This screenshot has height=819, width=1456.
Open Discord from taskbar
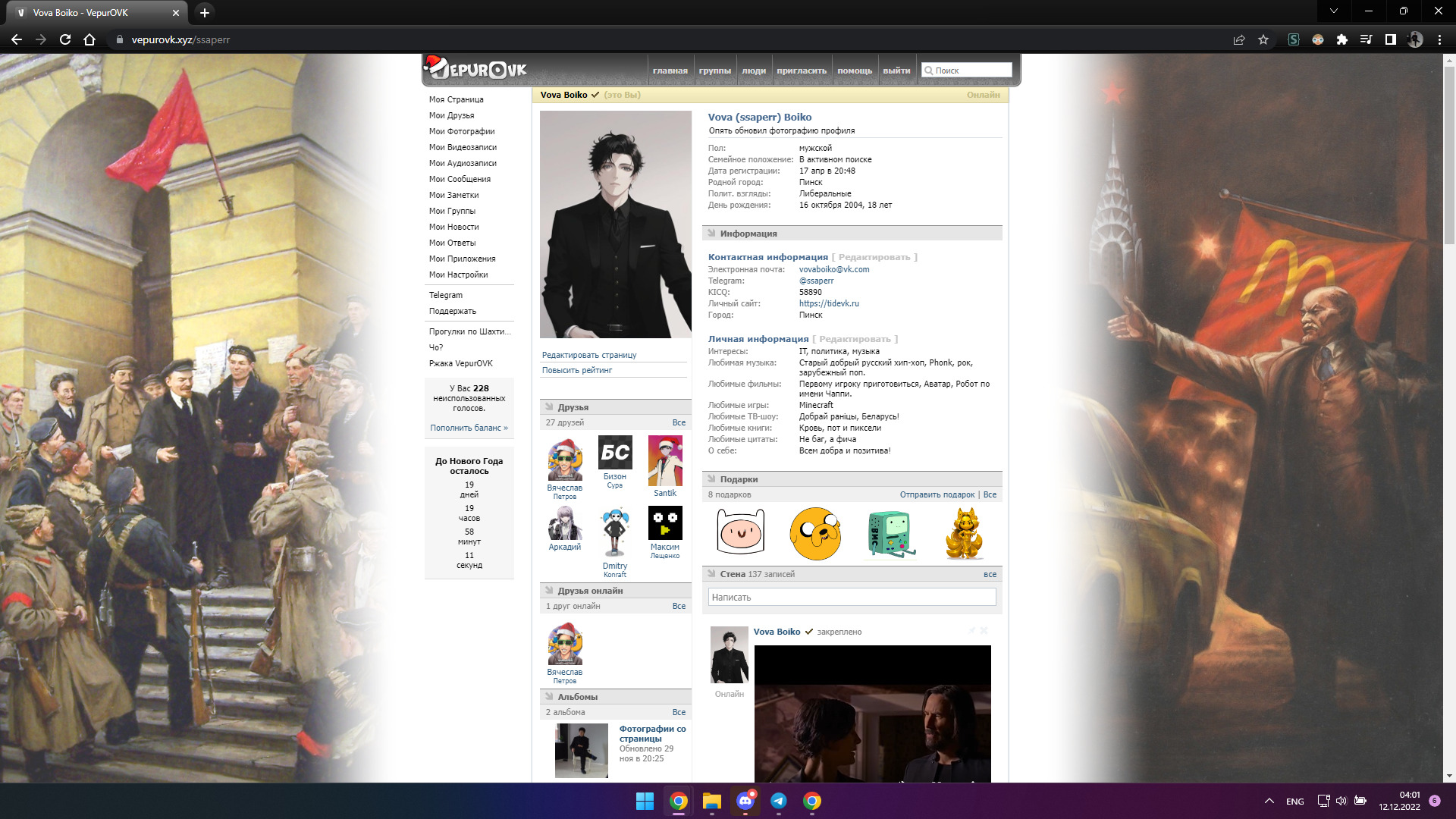[x=745, y=801]
